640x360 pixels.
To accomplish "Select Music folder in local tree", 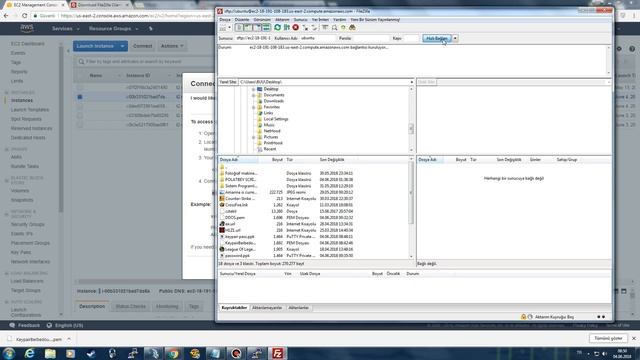I will [x=269, y=125].
